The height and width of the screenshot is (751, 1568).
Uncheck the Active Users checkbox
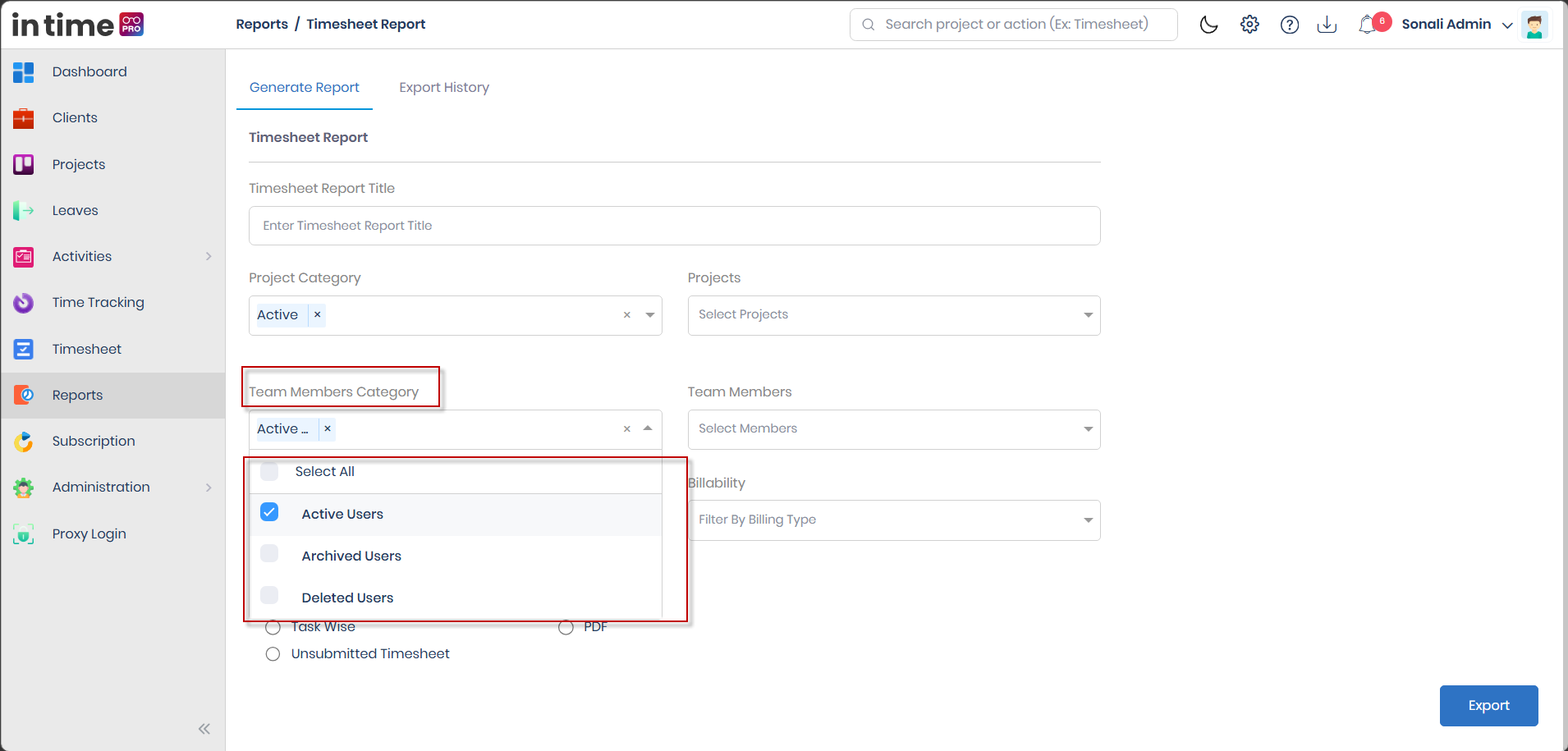tap(269, 512)
